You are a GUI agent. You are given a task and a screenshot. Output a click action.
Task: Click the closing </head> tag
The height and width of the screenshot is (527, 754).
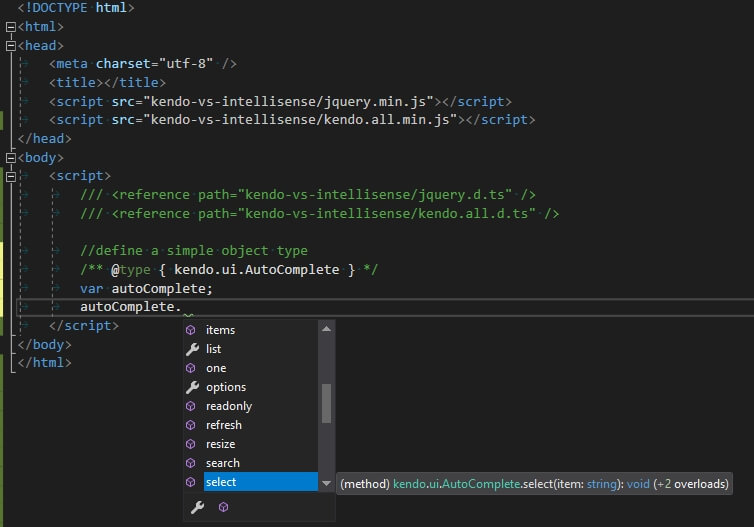(45, 139)
